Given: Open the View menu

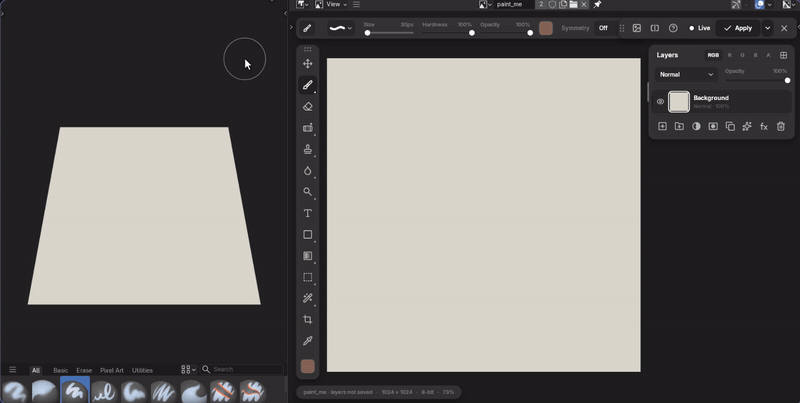Looking at the screenshot, I should (337, 5).
